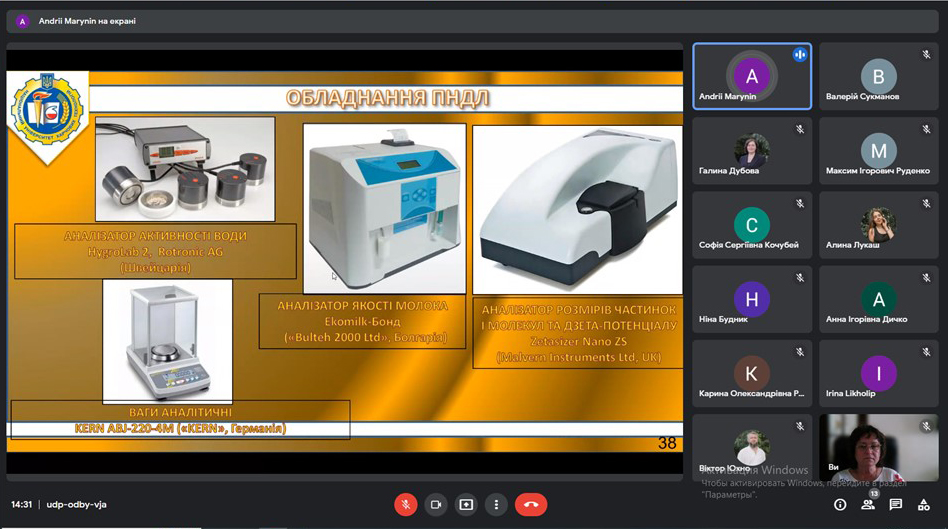Click muted mic icon on Ніна Будник tile
The height and width of the screenshot is (529, 948).
pyautogui.click(x=800, y=277)
